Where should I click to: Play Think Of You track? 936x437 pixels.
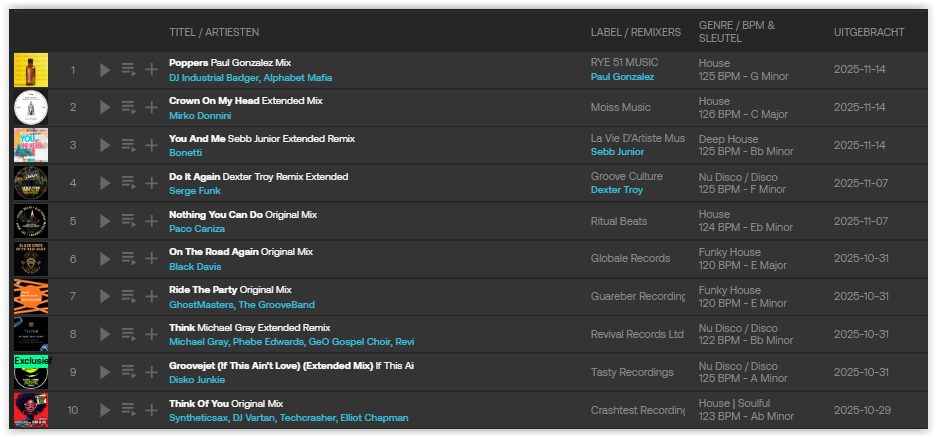[106, 410]
